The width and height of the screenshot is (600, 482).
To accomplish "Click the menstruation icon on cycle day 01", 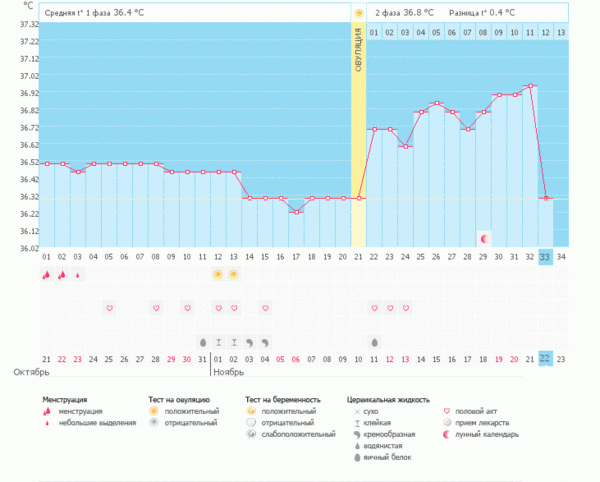I will click(x=47, y=274).
